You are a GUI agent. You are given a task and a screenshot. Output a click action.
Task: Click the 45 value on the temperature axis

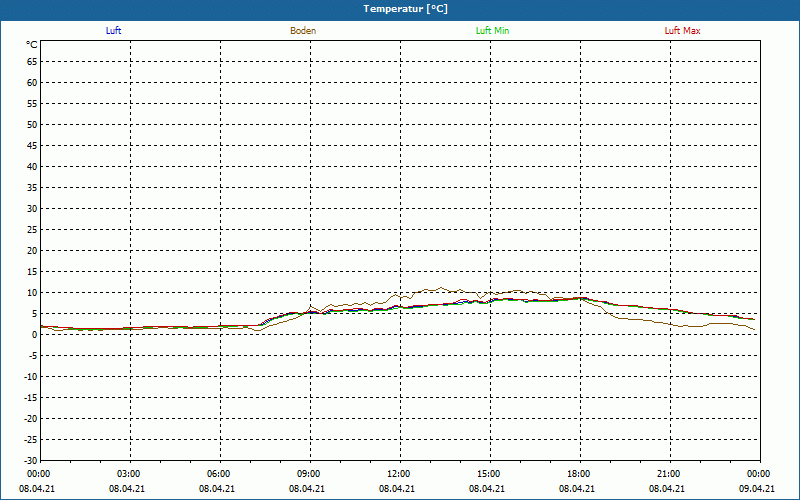[32, 146]
